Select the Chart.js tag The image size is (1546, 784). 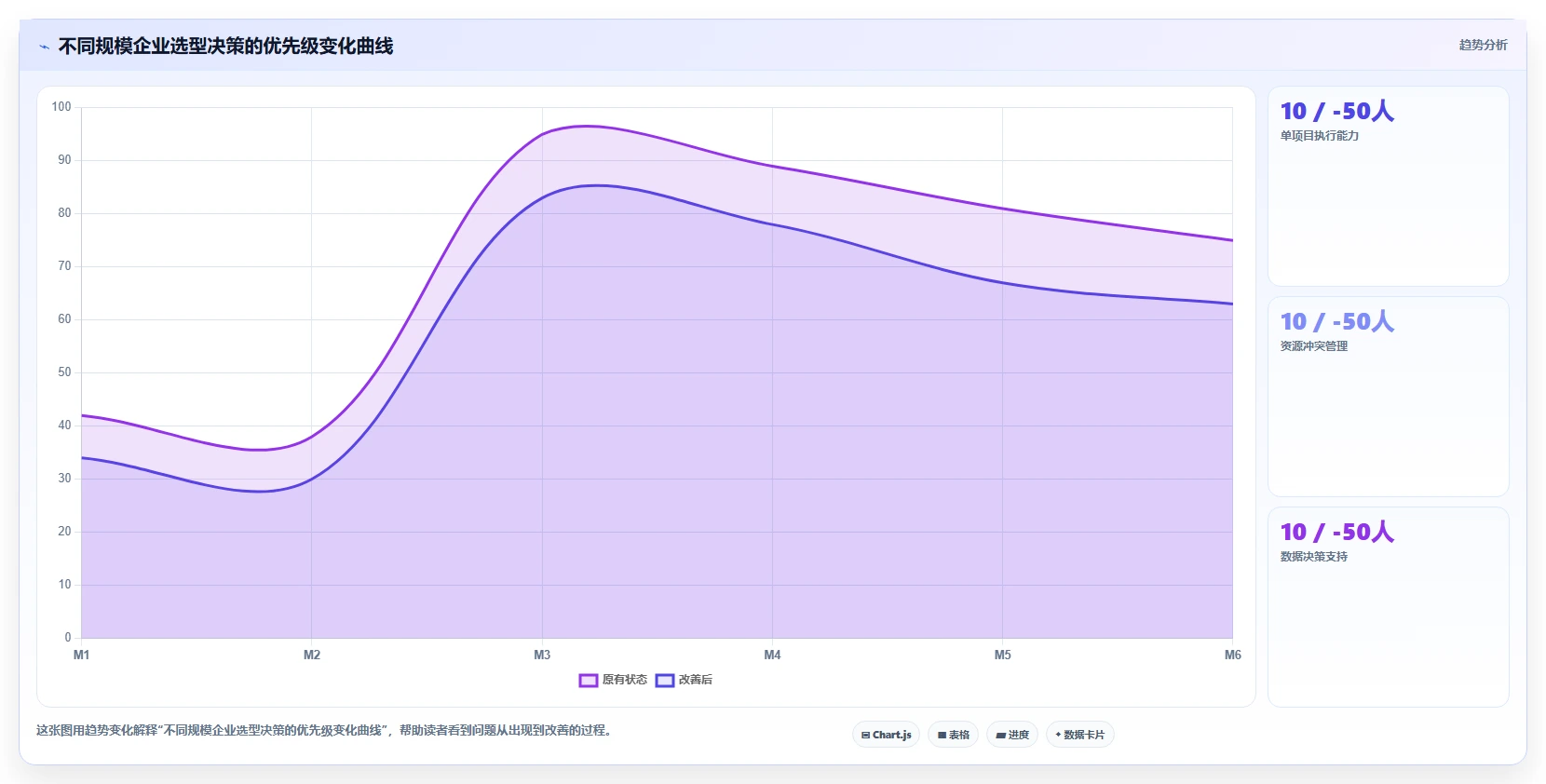tap(886, 735)
